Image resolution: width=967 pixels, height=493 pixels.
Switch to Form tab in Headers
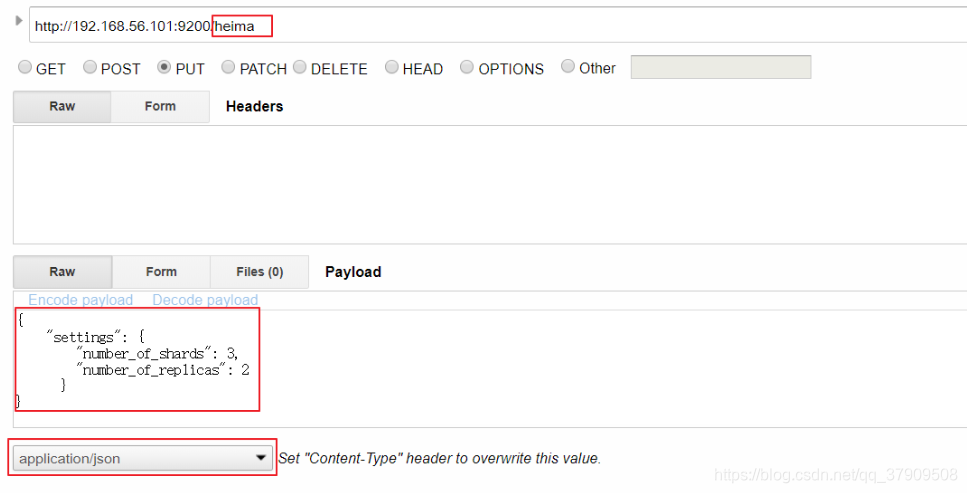[x=160, y=106]
